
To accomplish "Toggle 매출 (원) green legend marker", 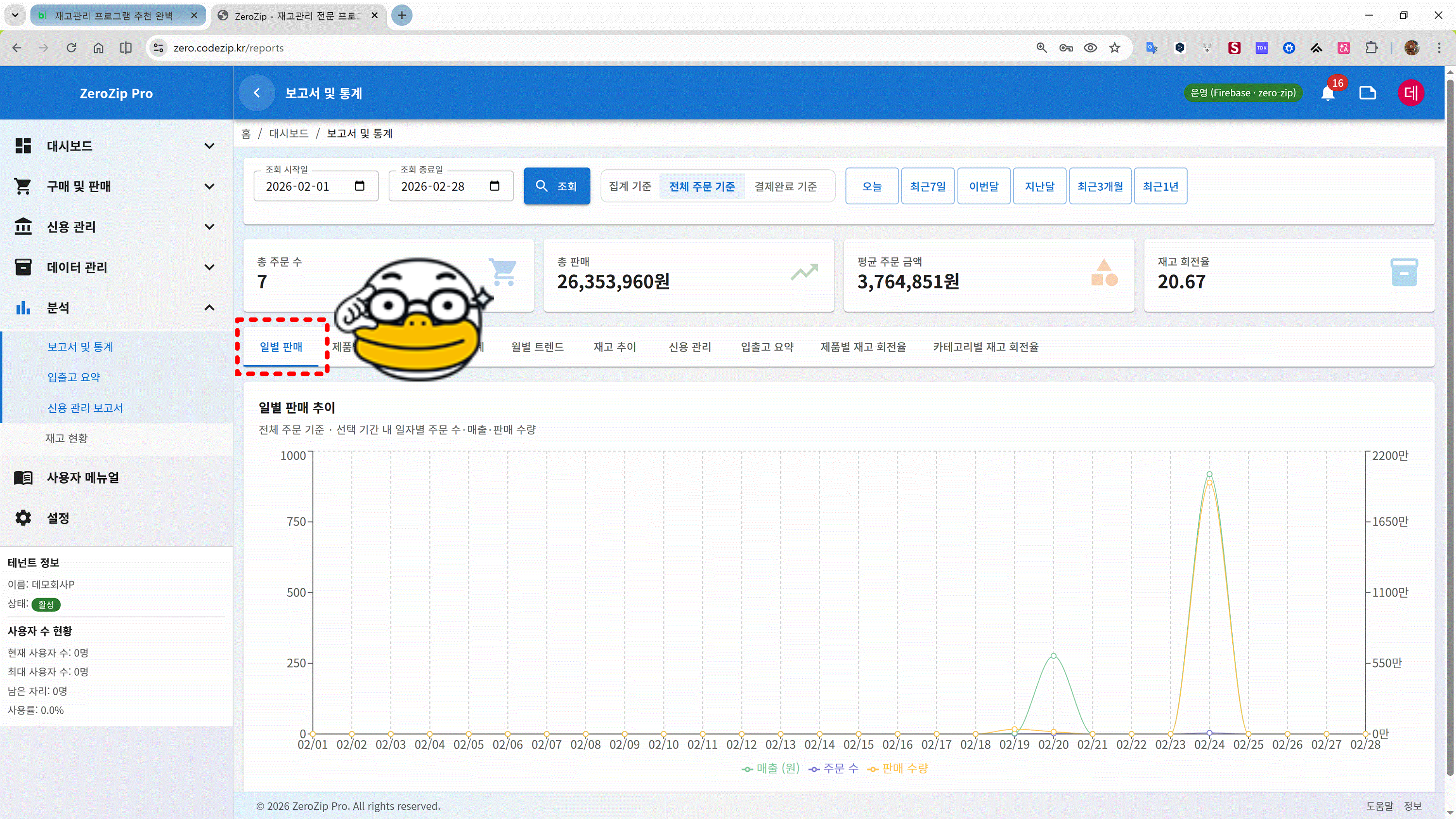I will (748, 769).
